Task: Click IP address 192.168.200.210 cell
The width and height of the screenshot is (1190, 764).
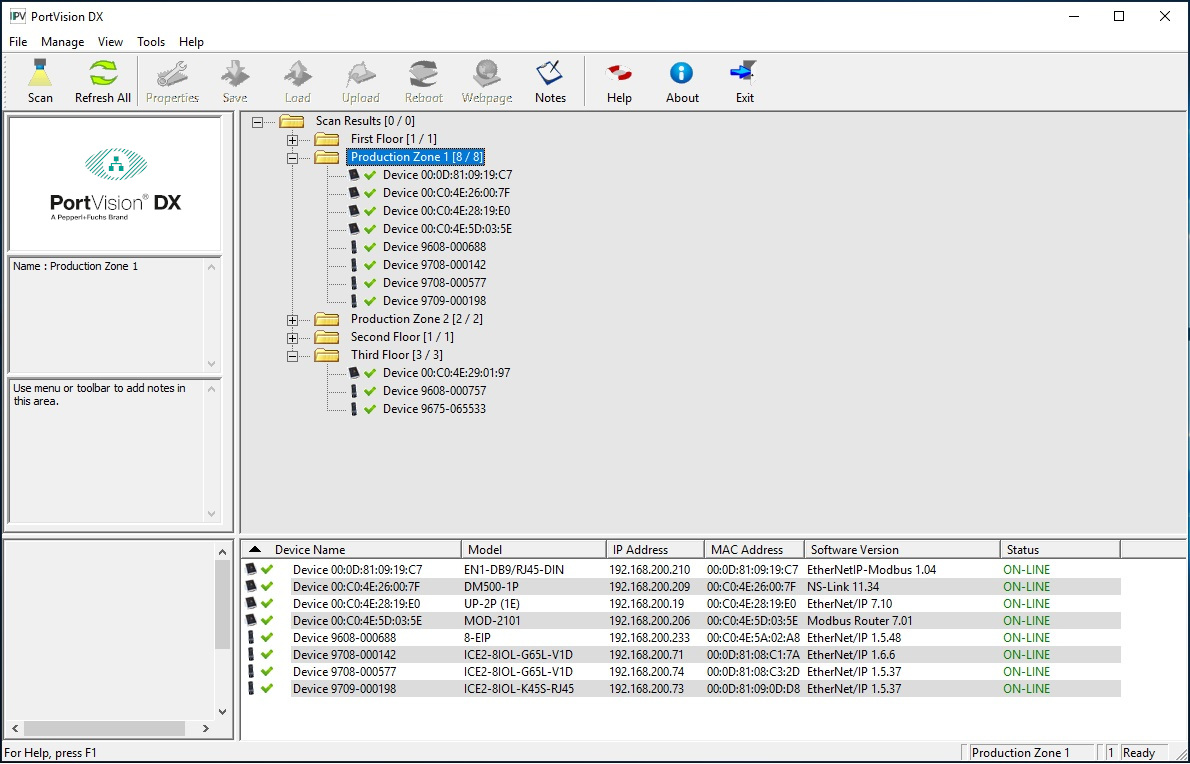Action: pos(650,570)
